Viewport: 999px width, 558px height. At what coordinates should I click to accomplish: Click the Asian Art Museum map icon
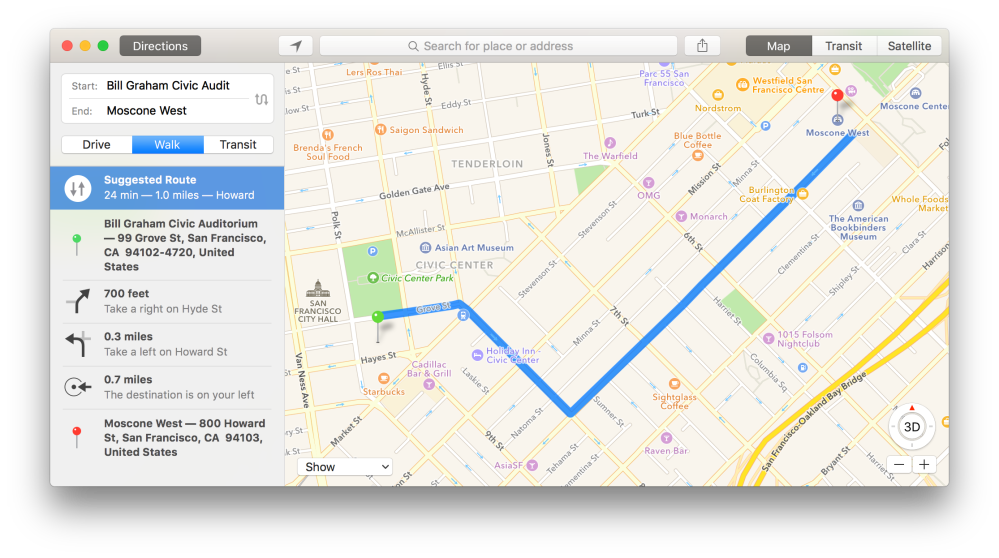click(x=426, y=248)
